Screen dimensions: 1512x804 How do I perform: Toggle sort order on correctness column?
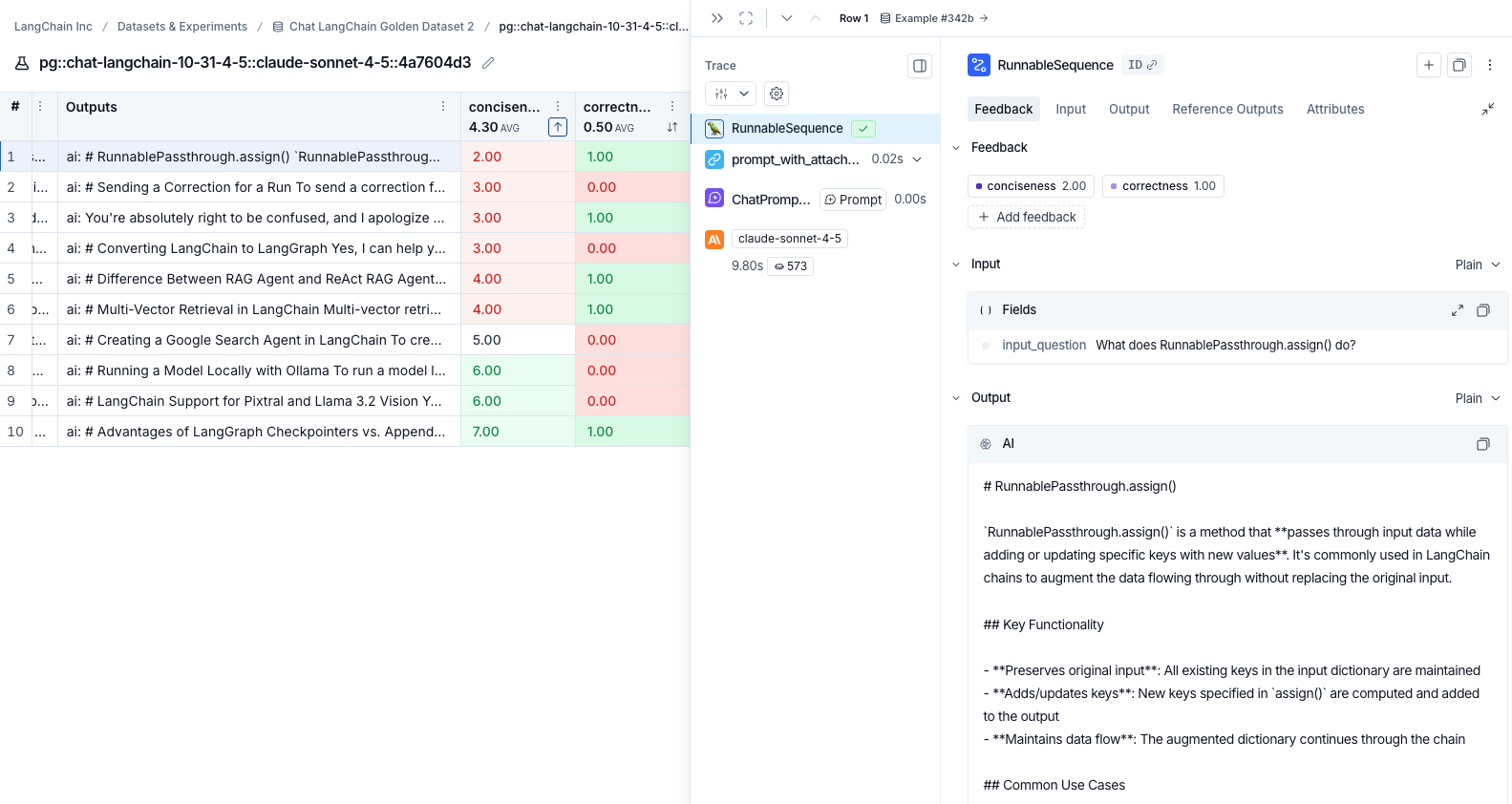pyautogui.click(x=672, y=127)
